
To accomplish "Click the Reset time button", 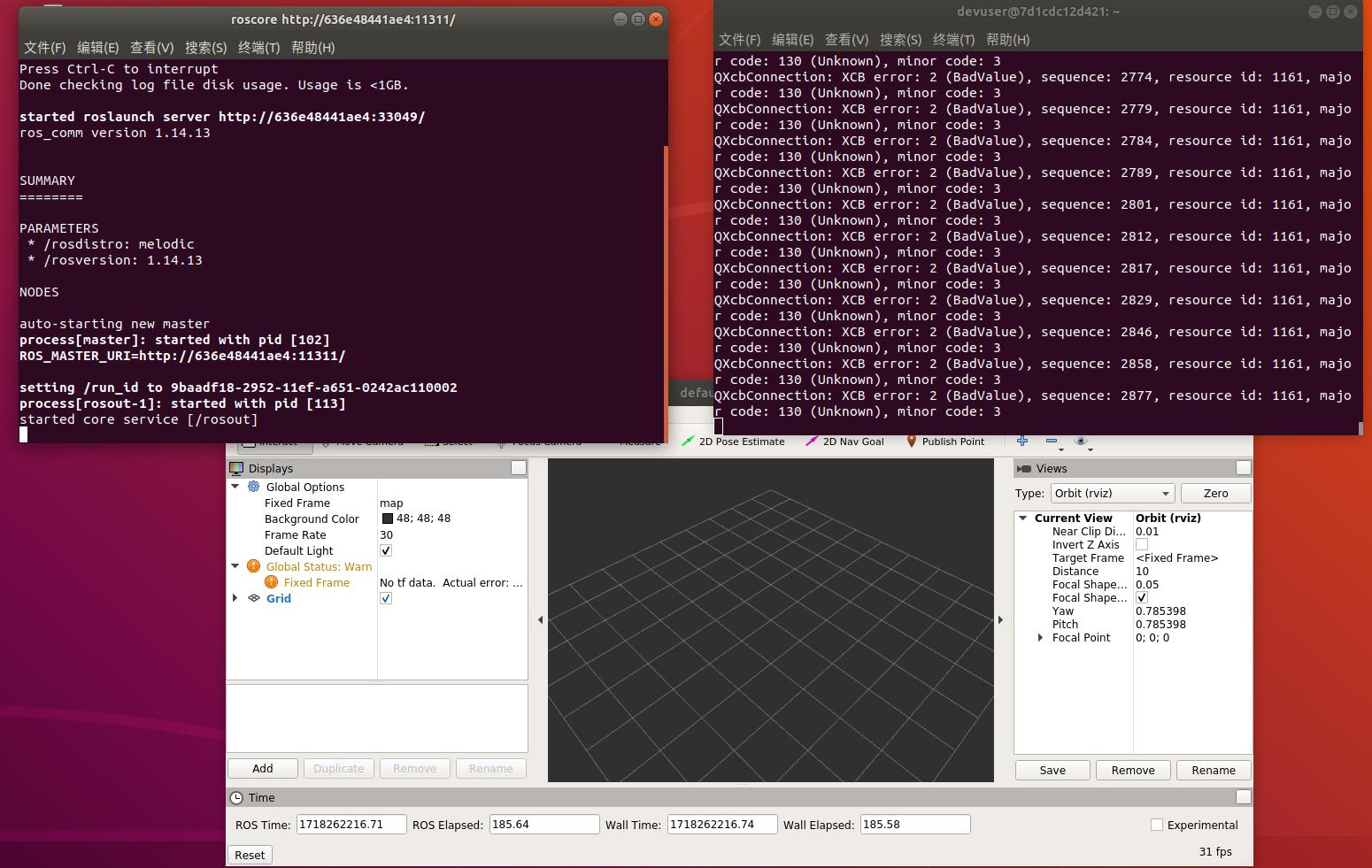I will pyautogui.click(x=250, y=855).
